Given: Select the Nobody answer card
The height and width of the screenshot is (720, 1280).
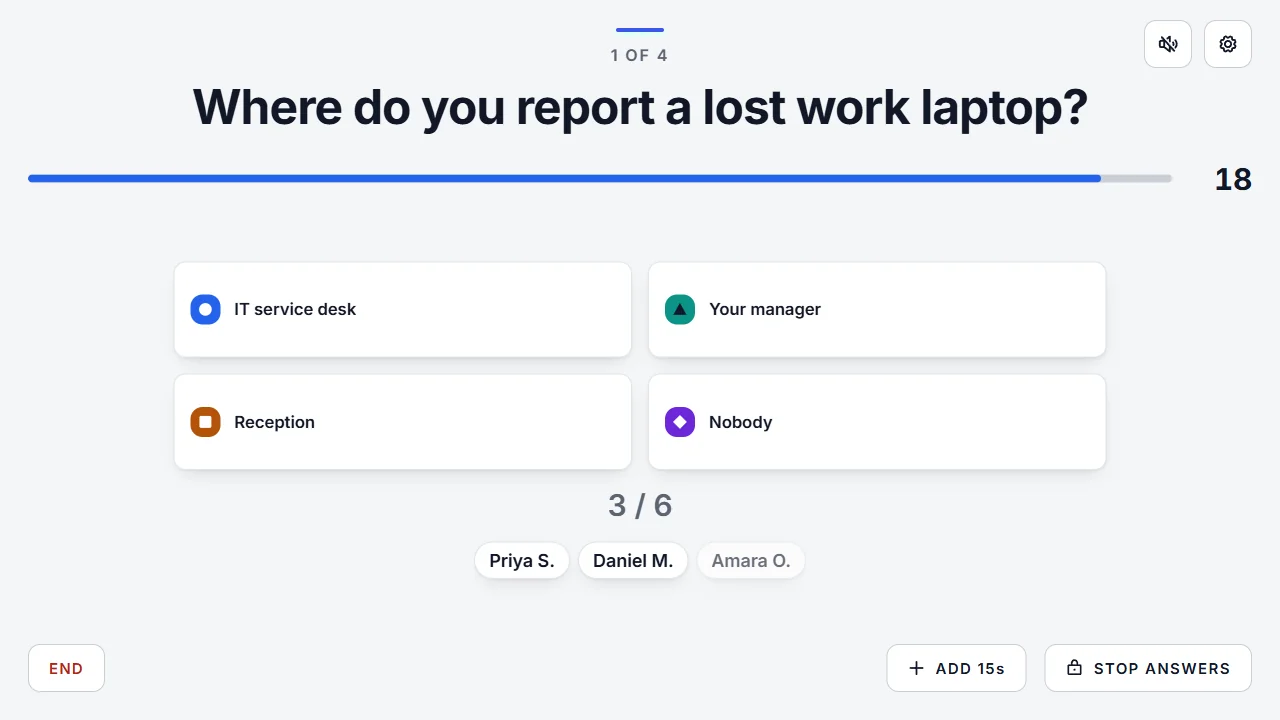Looking at the screenshot, I should click(x=877, y=422).
